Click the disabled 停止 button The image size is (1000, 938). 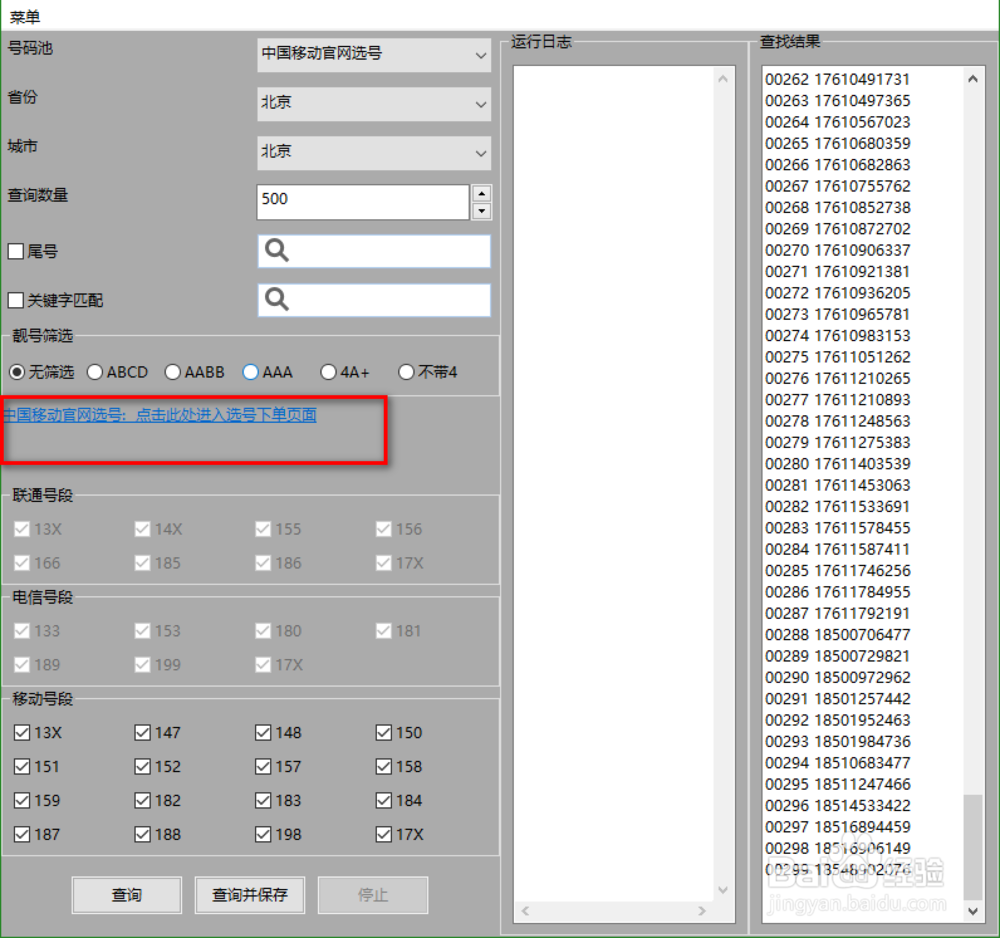point(372,895)
